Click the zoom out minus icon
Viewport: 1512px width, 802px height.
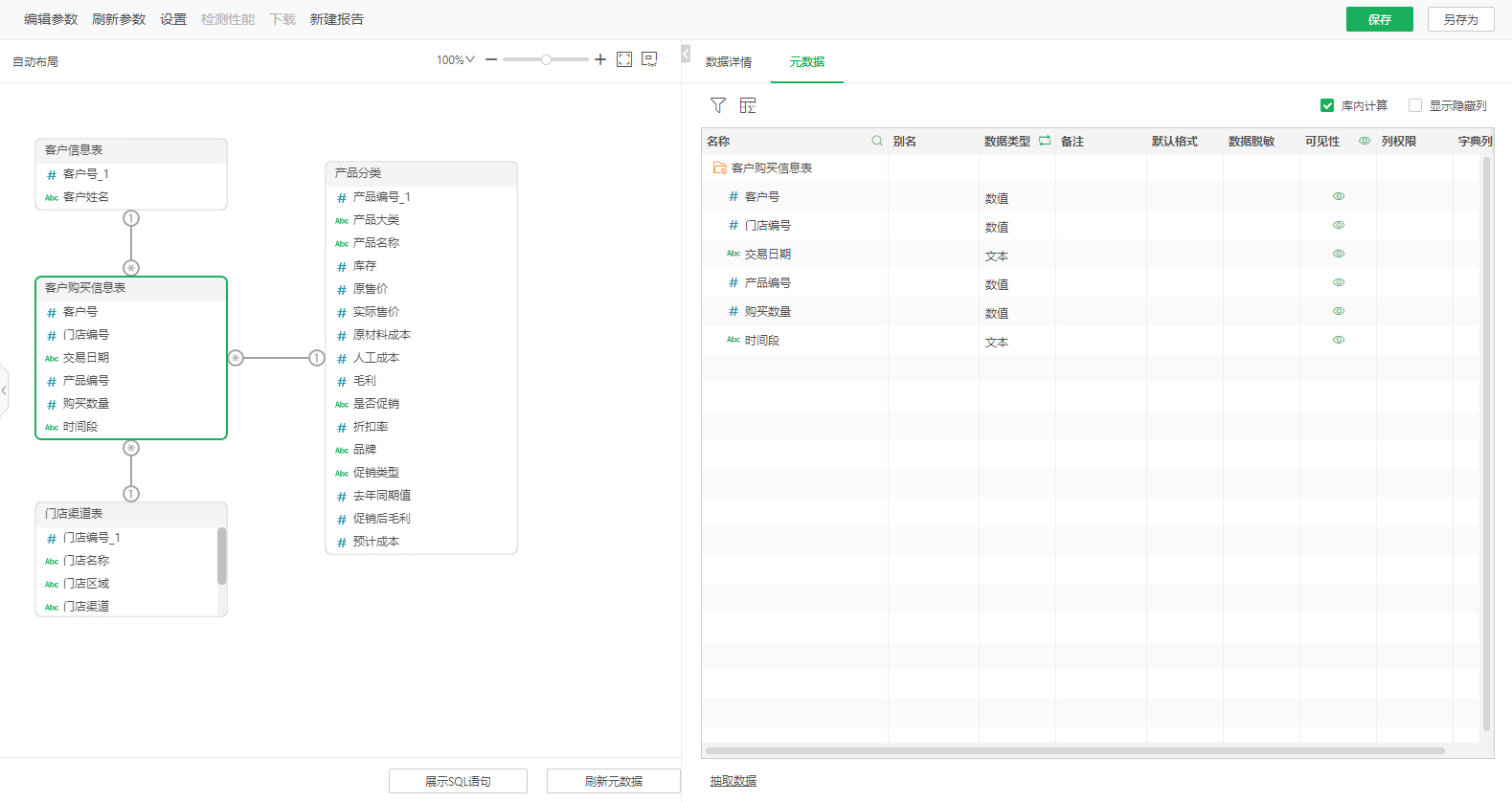pos(491,59)
